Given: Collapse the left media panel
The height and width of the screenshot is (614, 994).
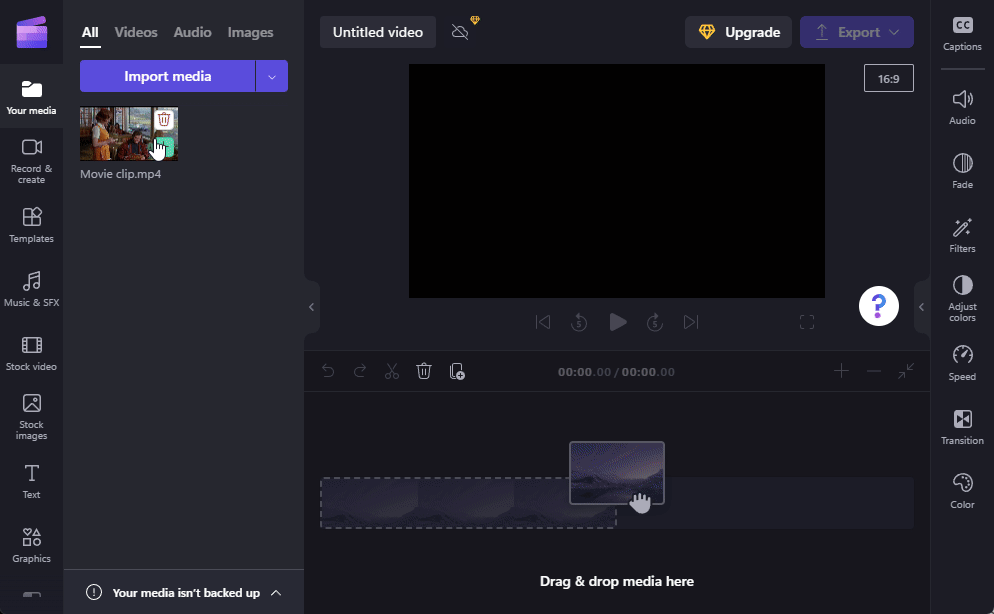Looking at the screenshot, I should [311, 307].
